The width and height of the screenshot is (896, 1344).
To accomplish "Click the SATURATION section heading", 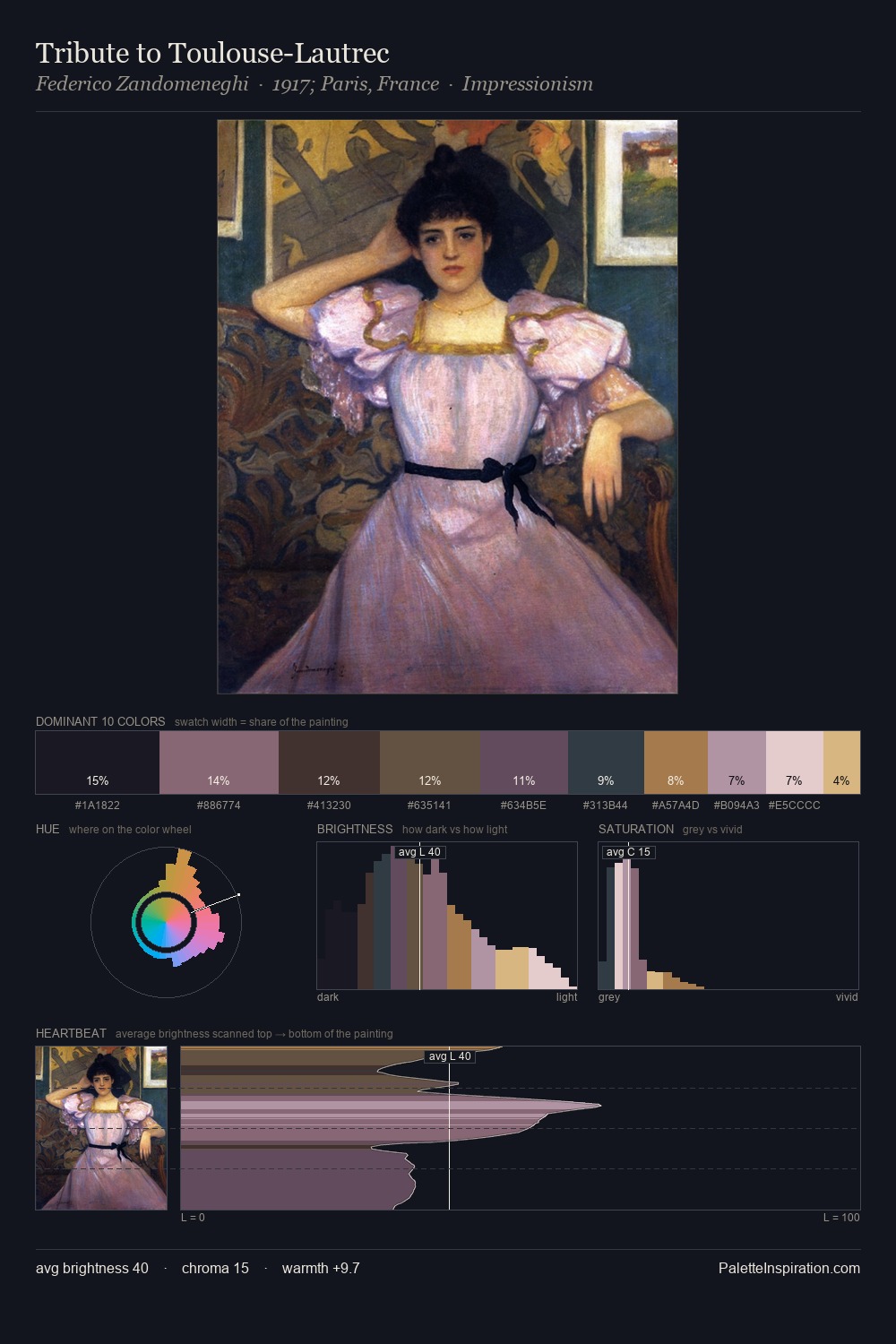I will click(x=636, y=829).
